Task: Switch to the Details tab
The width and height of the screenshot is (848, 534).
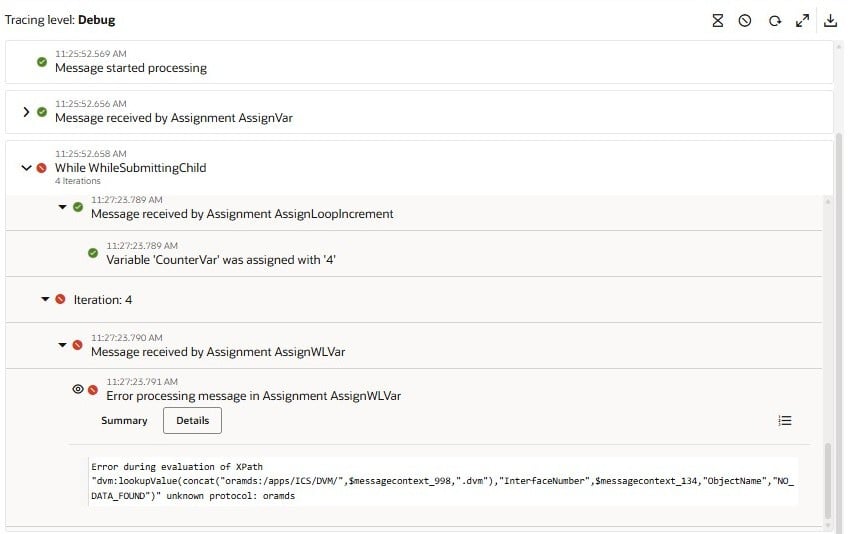Action: click(x=192, y=421)
